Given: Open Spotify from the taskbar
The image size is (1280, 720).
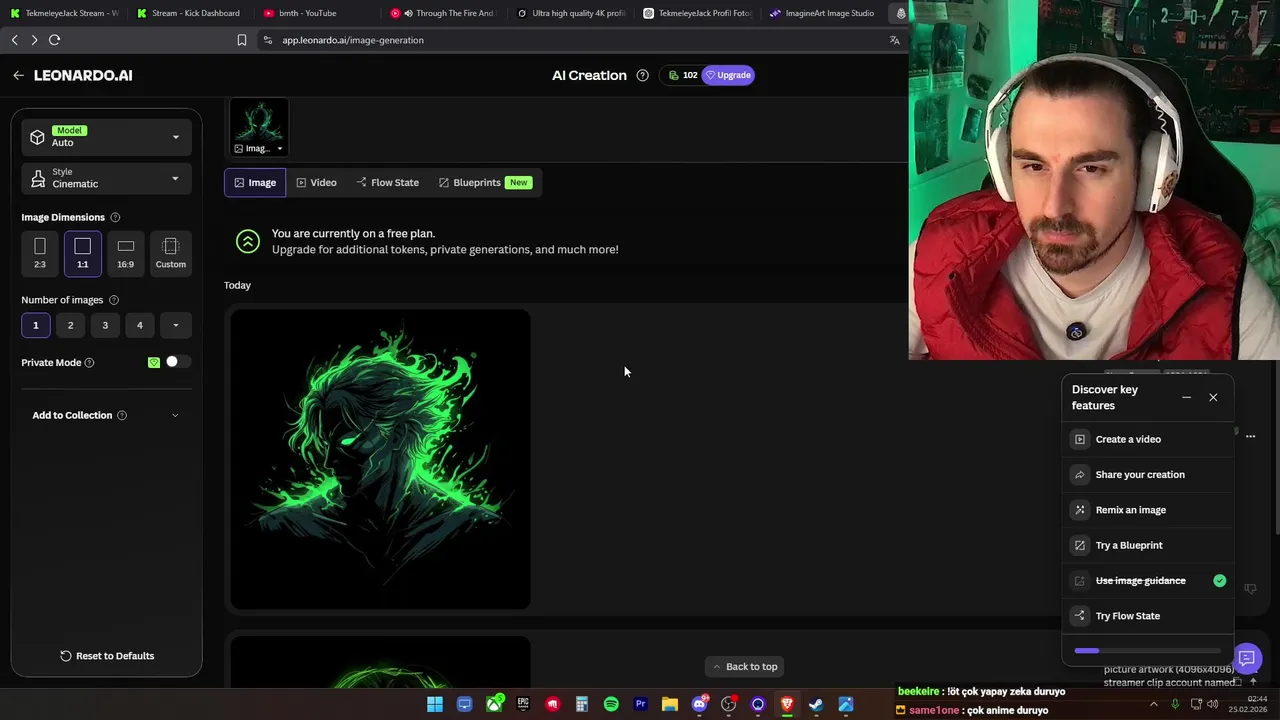Looking at the screenshot, I should click(x=611, y=705).
